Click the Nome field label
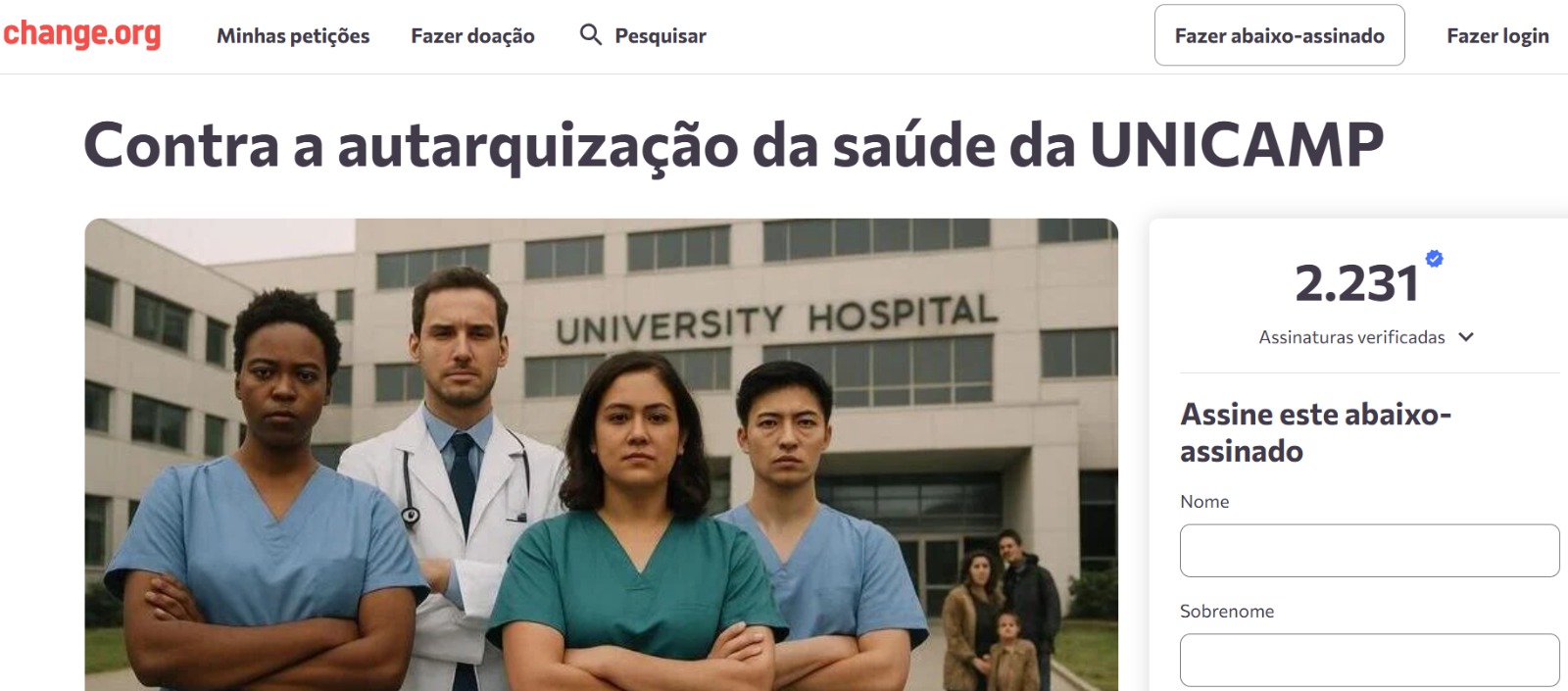 (x=1204, y=502)
